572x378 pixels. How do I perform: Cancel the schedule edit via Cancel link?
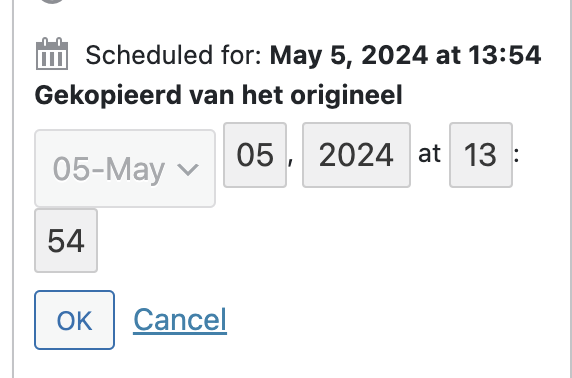pyautogui.click(x=180, y=320)
